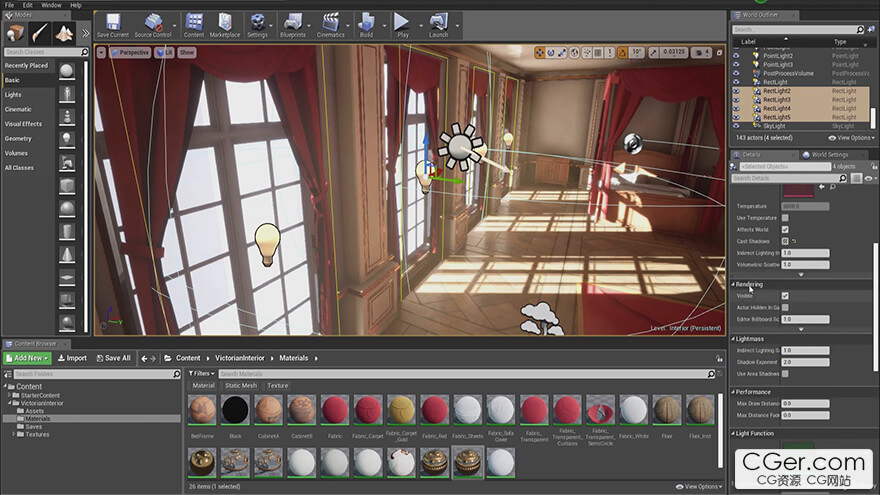Screen dimensions: 880x495
Task: Open the Lit view mode dropdown
Action: tap(166, 52)
